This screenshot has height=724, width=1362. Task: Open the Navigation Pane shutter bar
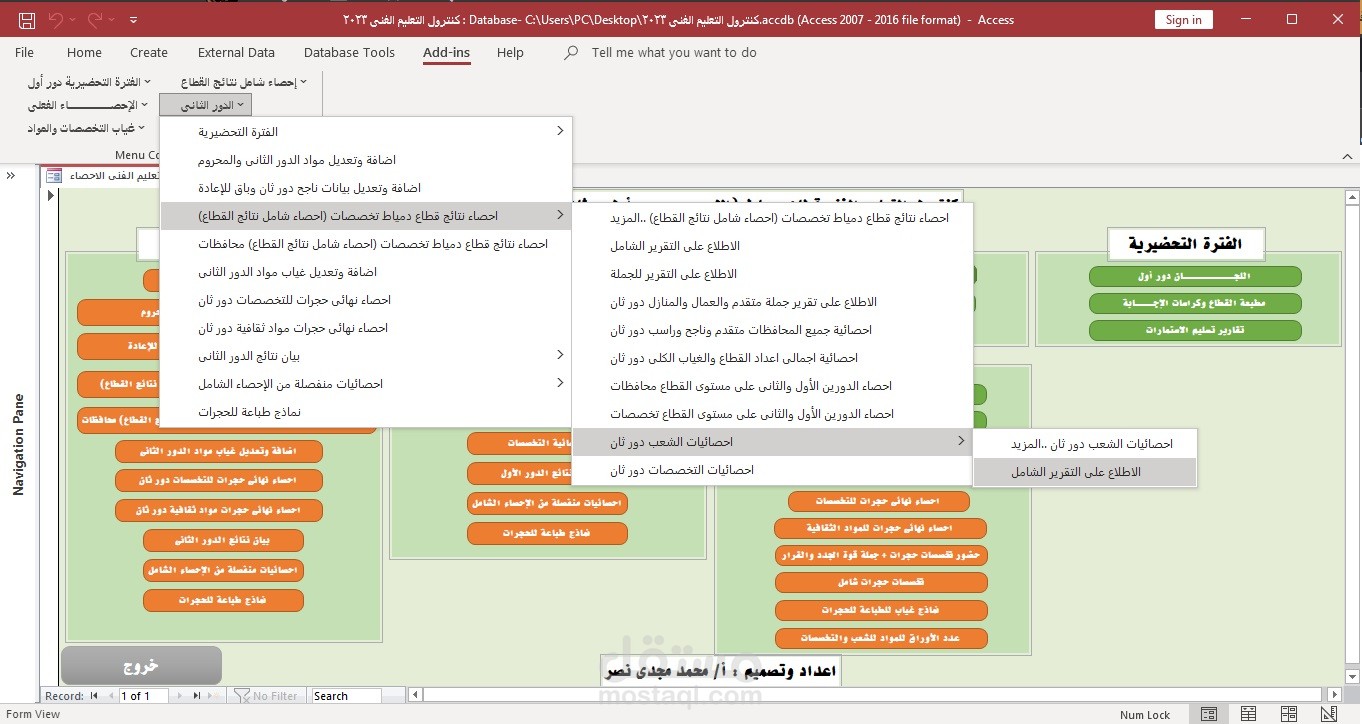click(x=10, y=174)
